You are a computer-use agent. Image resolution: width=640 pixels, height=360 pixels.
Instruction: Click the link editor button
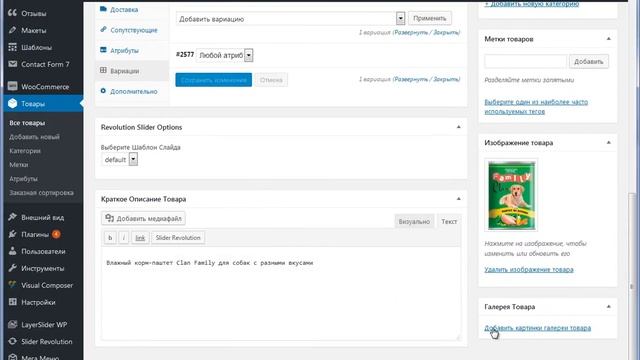pyautogui.click(x=140, y=238)
